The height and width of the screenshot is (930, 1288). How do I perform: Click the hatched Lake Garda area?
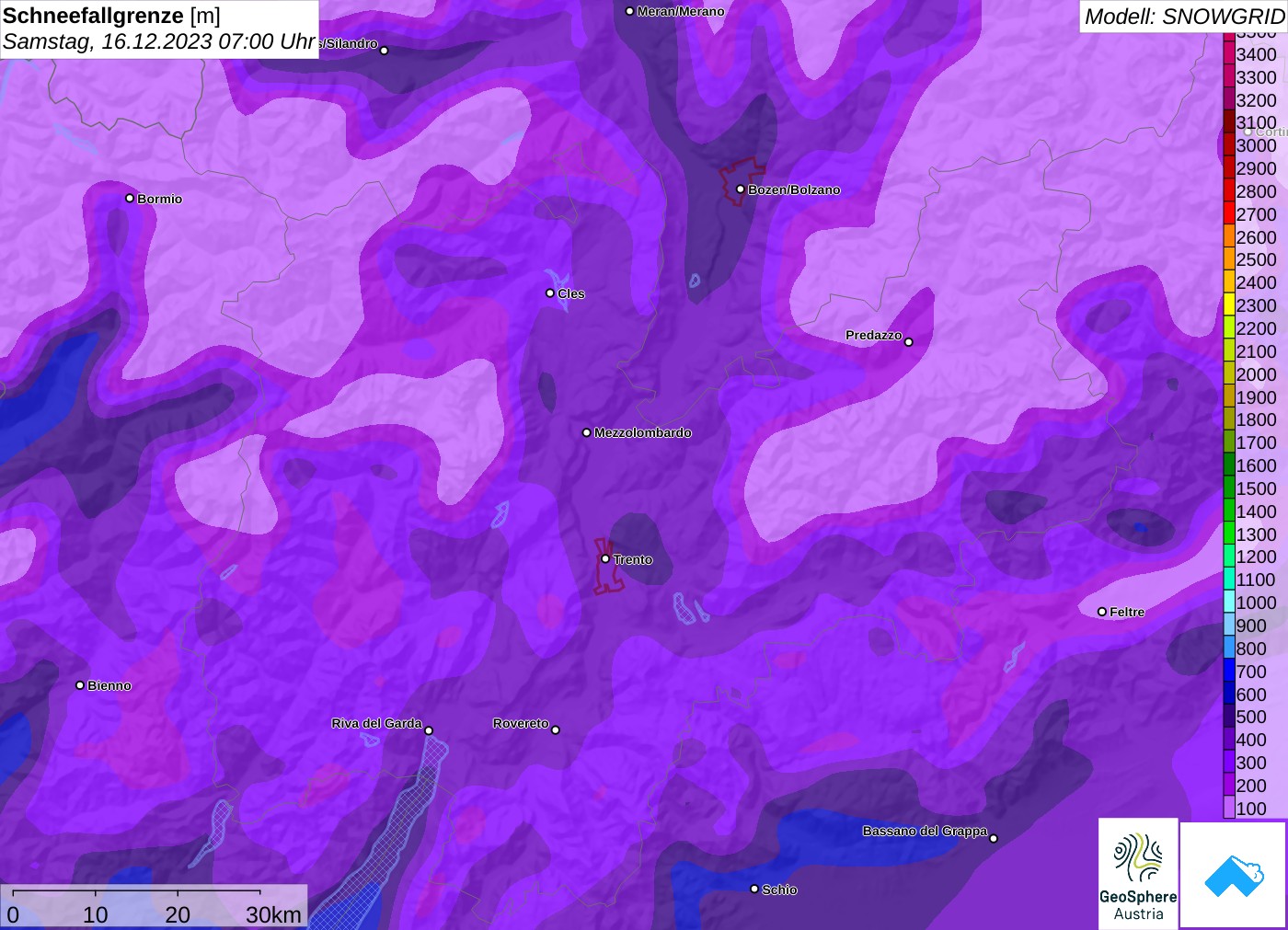pyautogui.click(x=396, y=828)
